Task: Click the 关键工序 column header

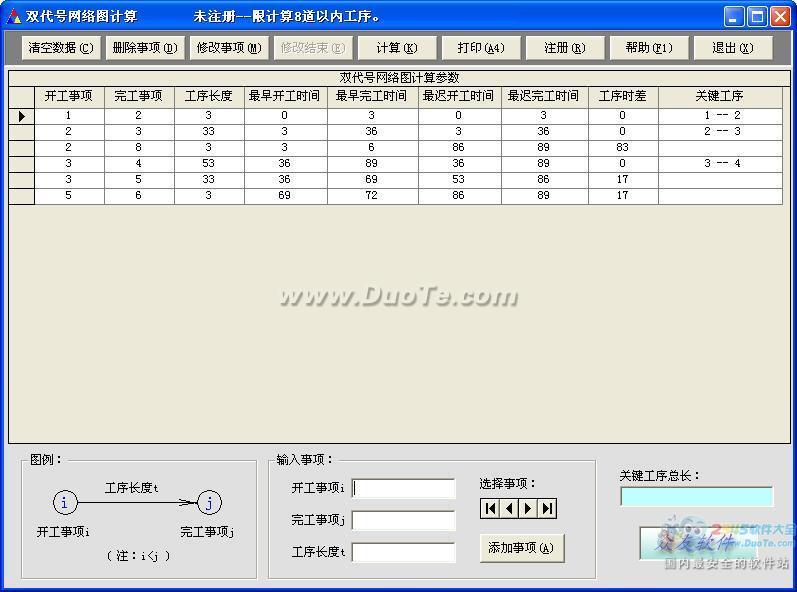Action: (x=720, y=96)
